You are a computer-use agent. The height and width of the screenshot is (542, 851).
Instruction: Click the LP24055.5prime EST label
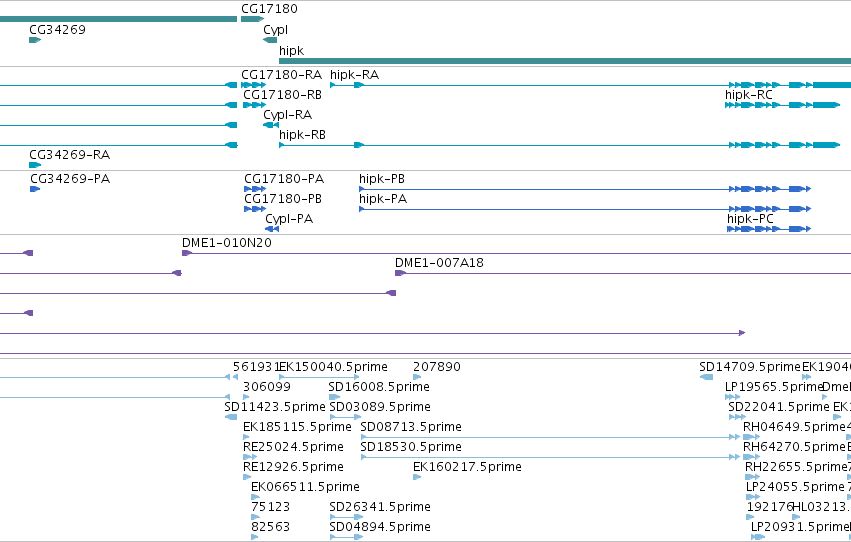tap(795, 488)
